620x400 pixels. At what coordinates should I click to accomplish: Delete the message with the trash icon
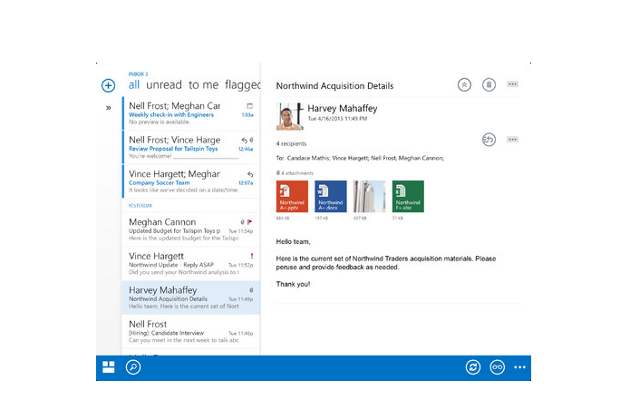489,85
